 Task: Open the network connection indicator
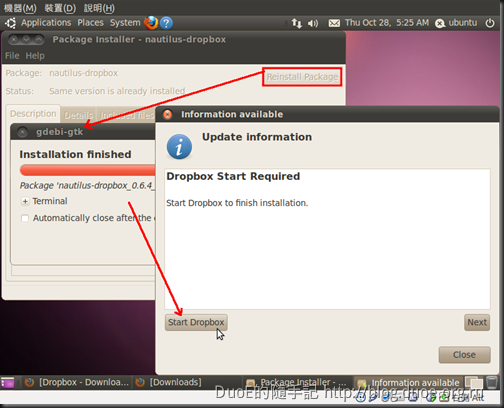click(297, 23)
